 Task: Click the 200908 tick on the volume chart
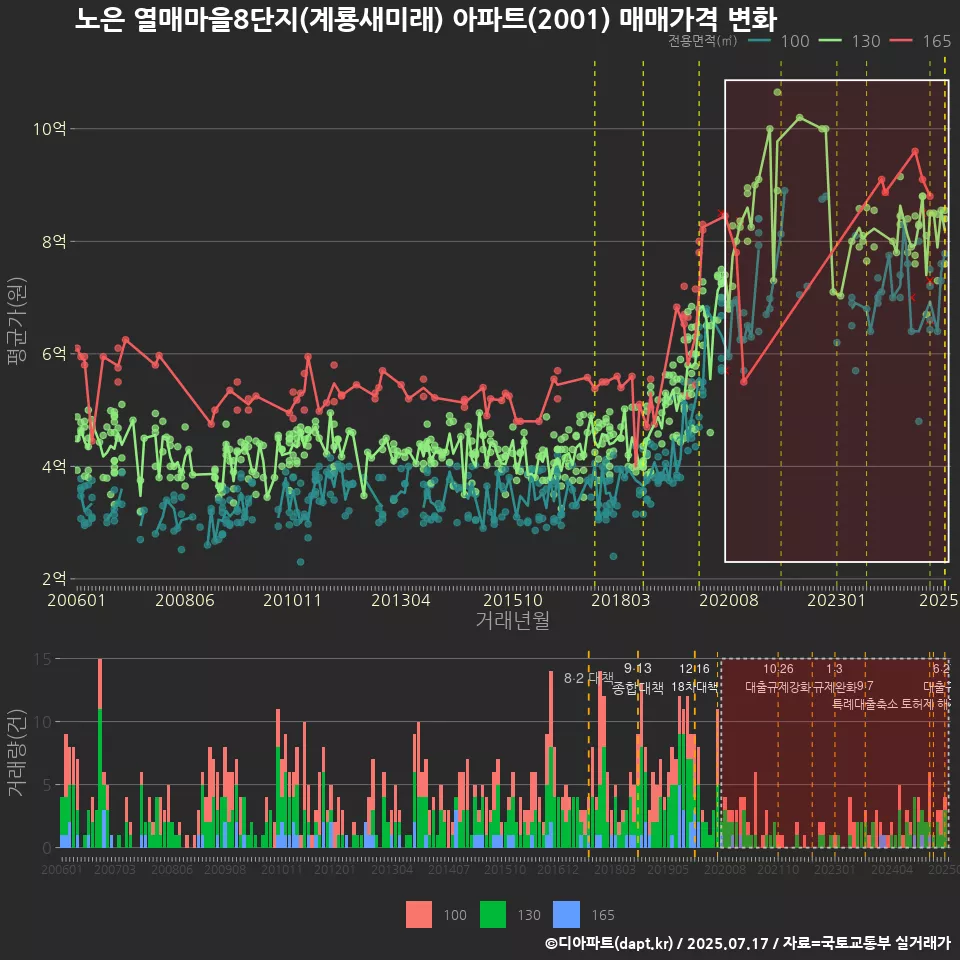[x=225, y=869]
